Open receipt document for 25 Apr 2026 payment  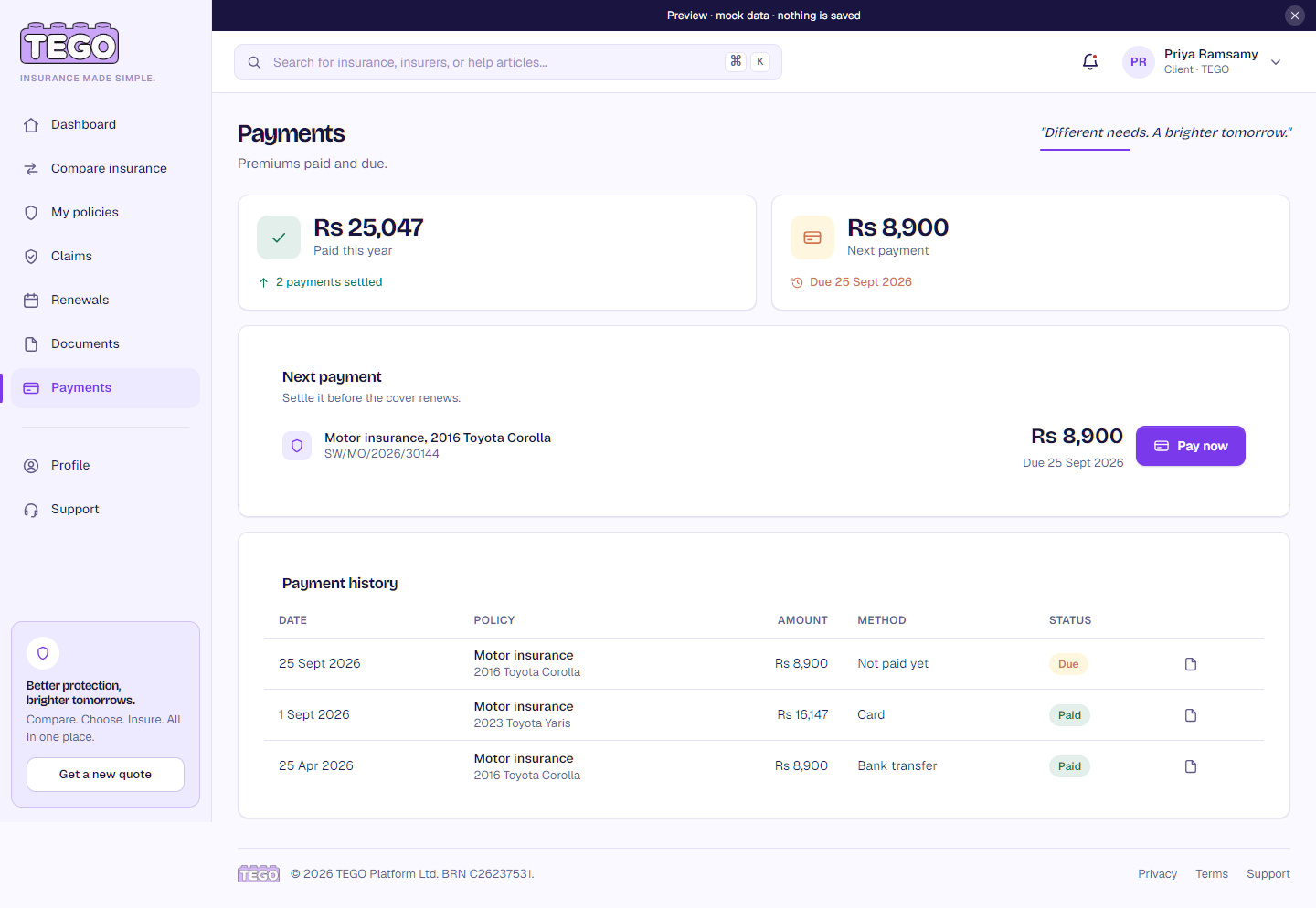[1191, 766]
